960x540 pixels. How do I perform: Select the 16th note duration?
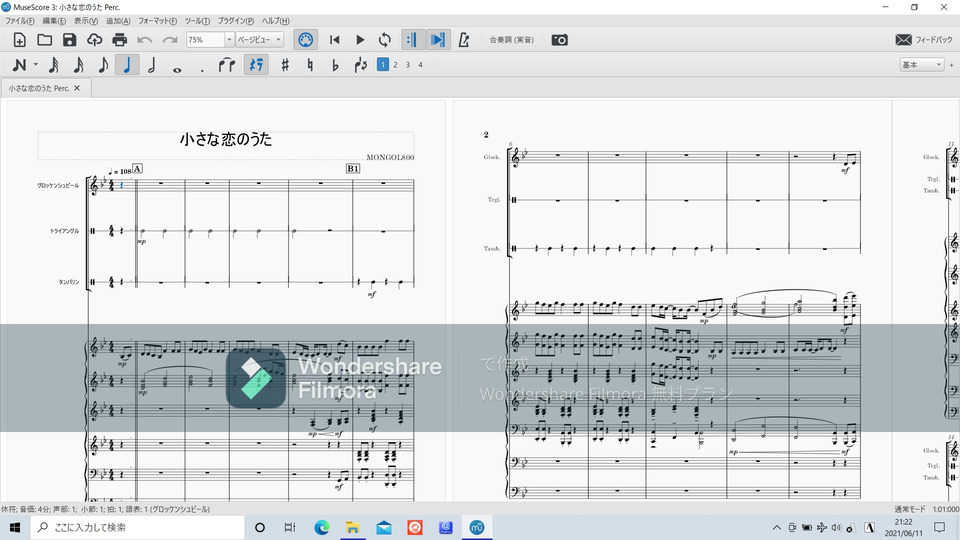point(78,65)
